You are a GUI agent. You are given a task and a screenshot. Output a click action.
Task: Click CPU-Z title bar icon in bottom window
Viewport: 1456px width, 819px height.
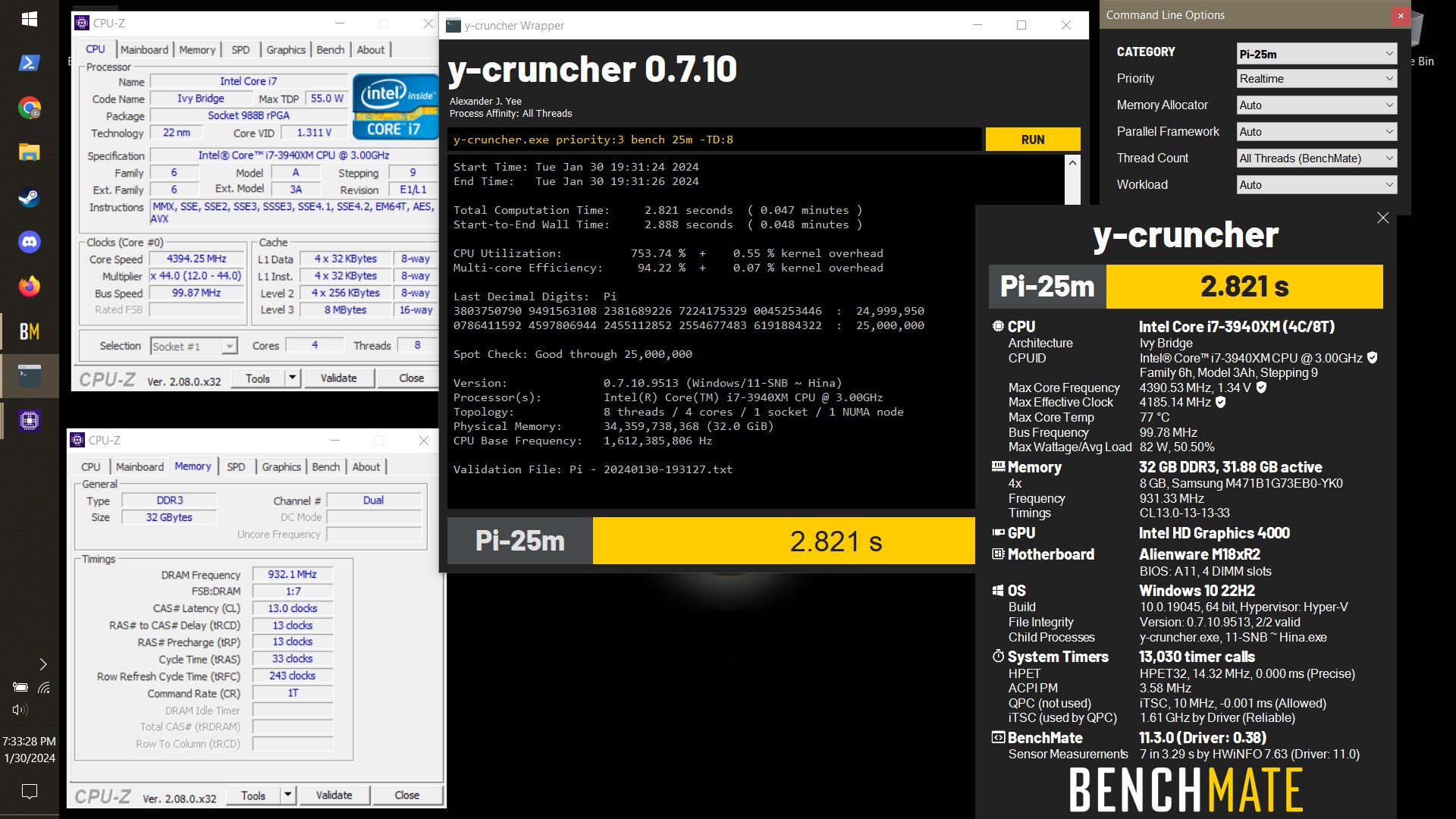(x=77, y=440)
